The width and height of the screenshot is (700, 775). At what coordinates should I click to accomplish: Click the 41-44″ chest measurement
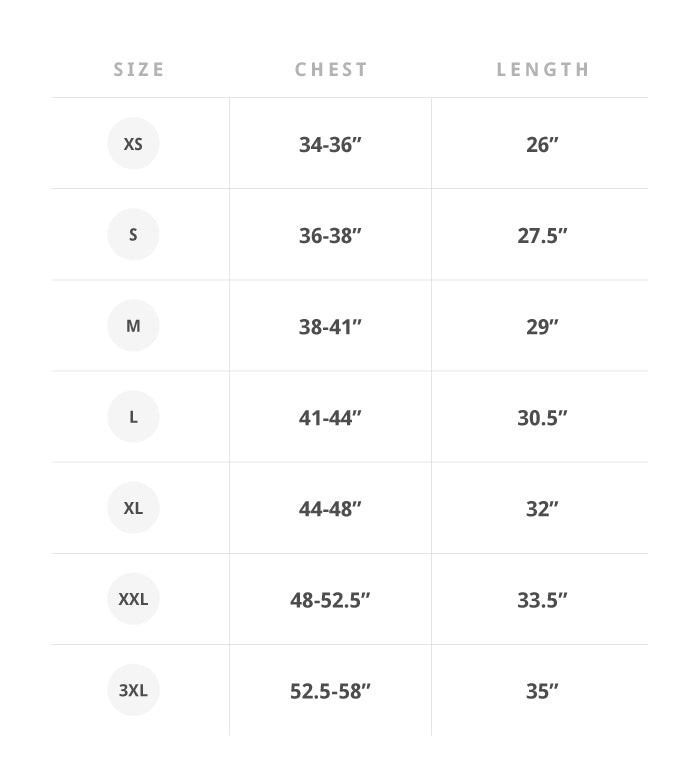(x=330, y=418)
